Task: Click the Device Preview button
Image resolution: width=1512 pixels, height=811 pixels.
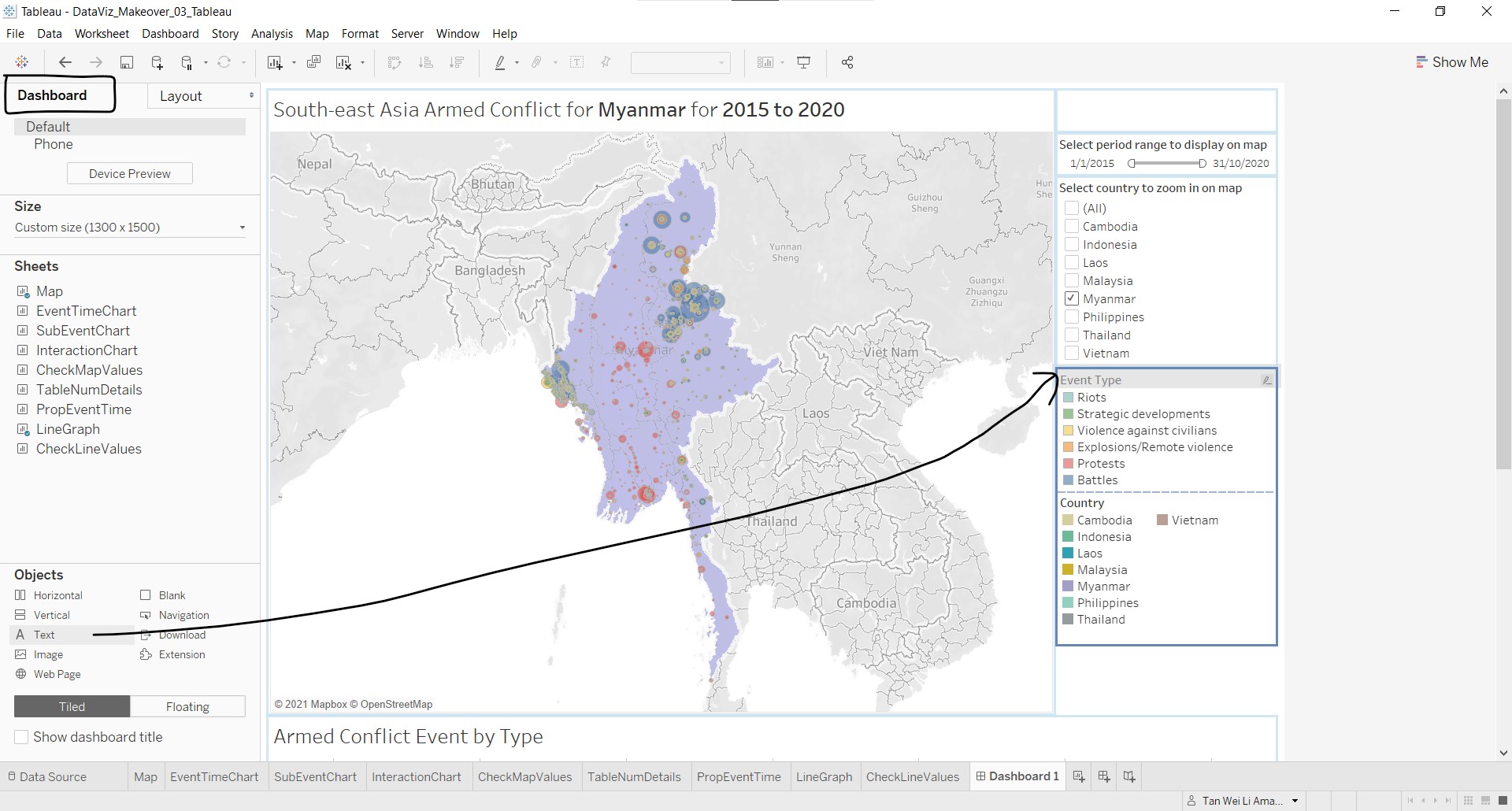Action: pyautogui.click(x=130, y=174)
